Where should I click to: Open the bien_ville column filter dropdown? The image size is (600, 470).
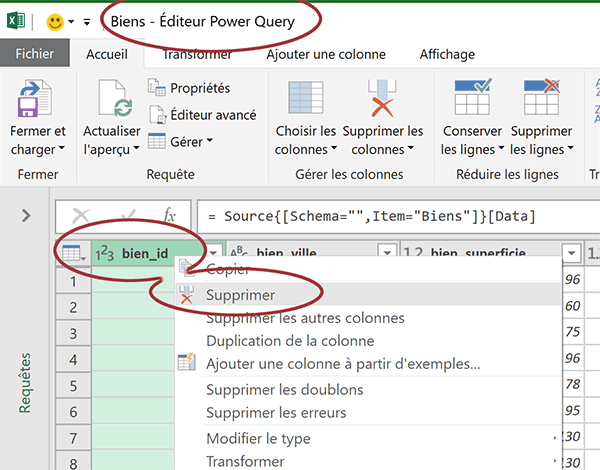pyautogui.click(x=387, y=252)
